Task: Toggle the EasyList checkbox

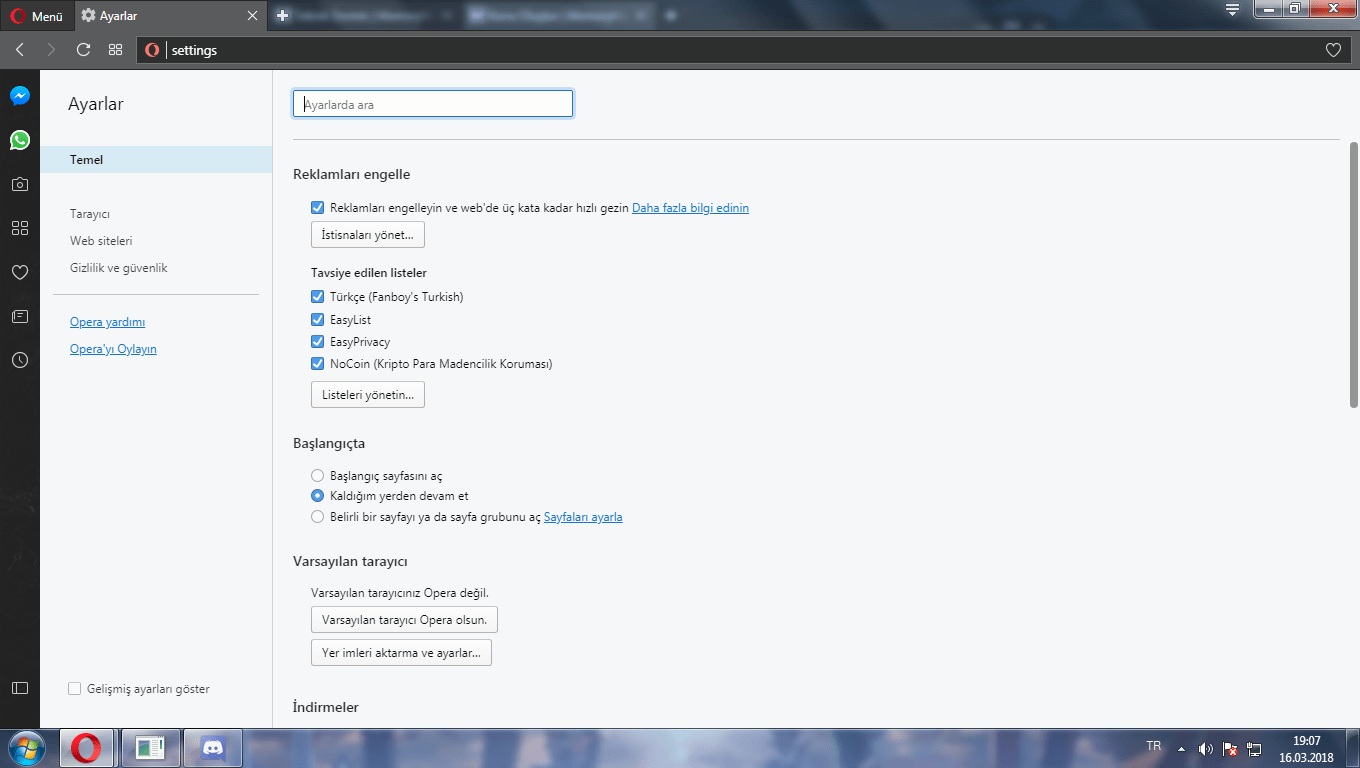Action: (x=318, y=320)
